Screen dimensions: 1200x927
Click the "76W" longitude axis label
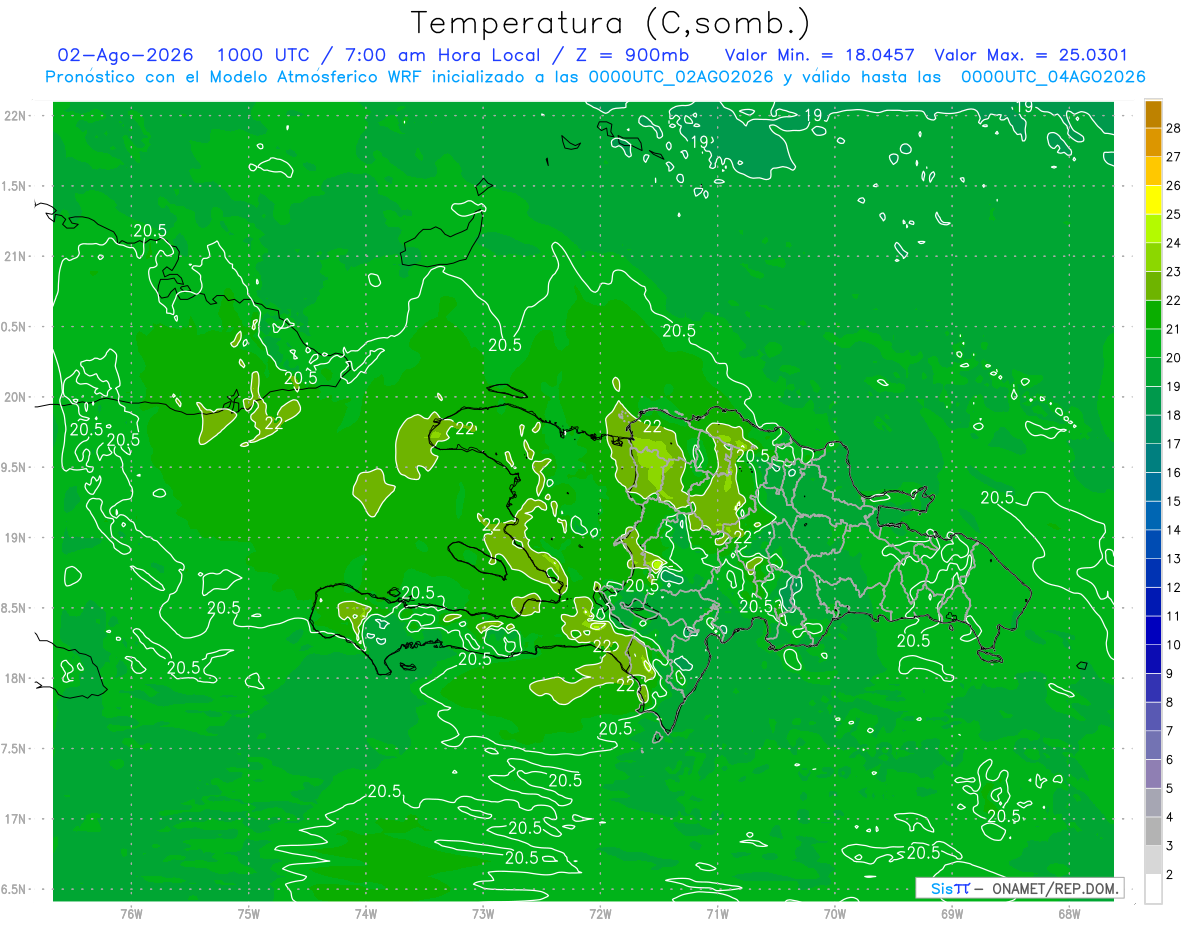(131, 913)
